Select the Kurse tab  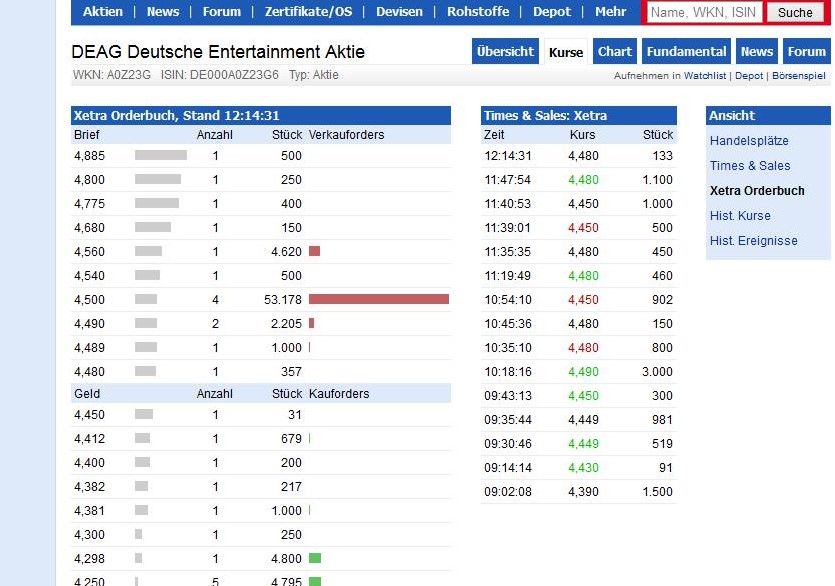click(566, 52)
